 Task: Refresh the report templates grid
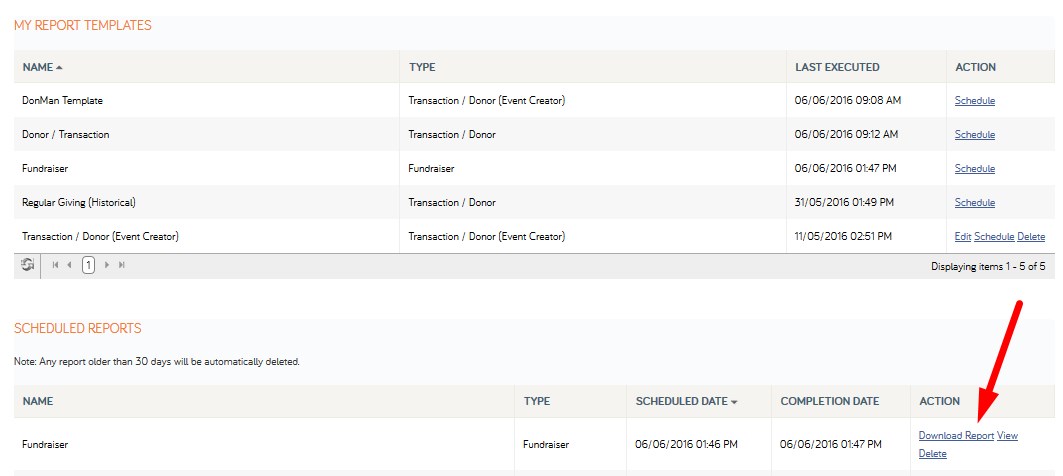[x=28, y=265]
